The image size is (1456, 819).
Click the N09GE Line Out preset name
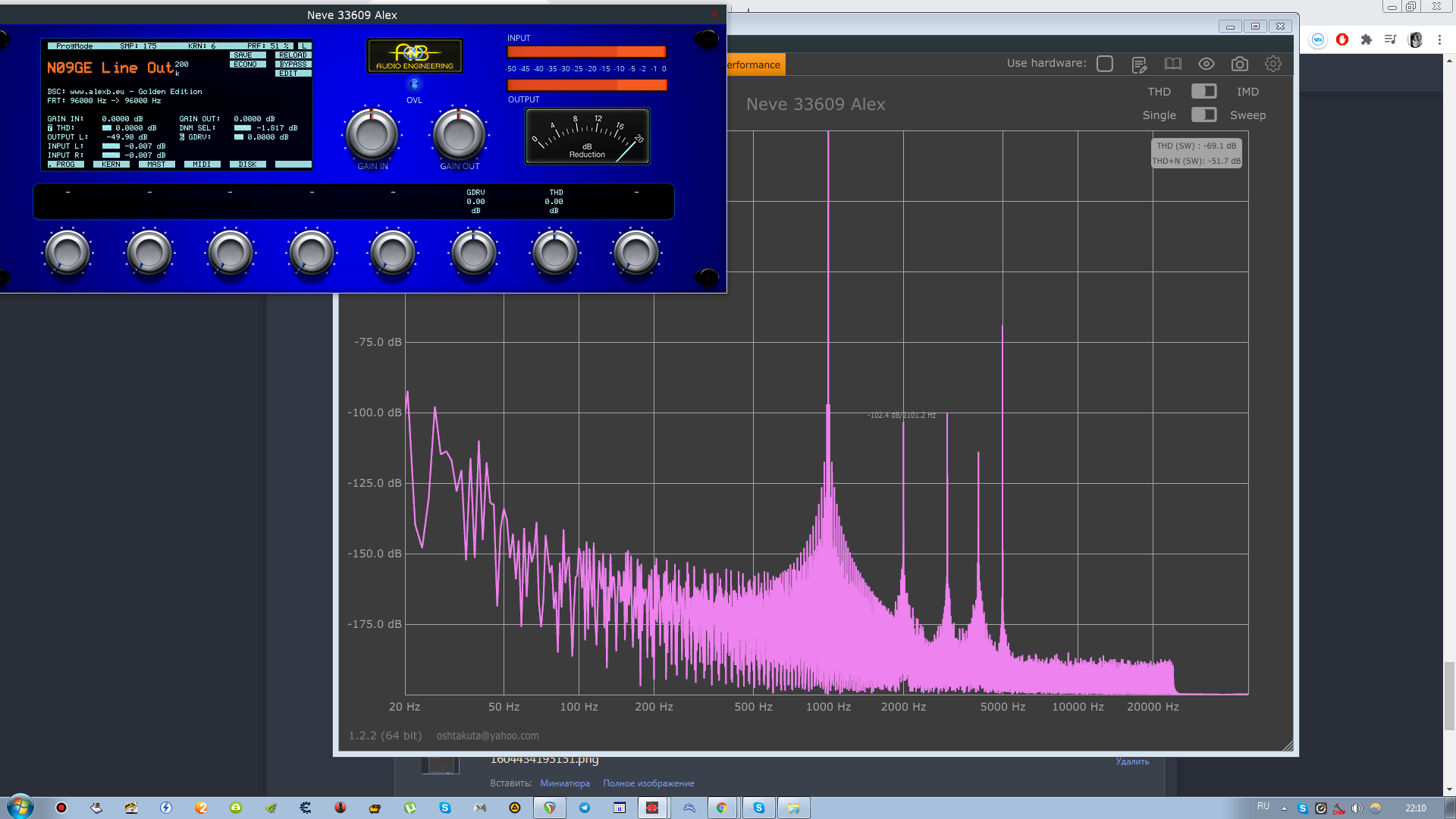coord(111,68)
